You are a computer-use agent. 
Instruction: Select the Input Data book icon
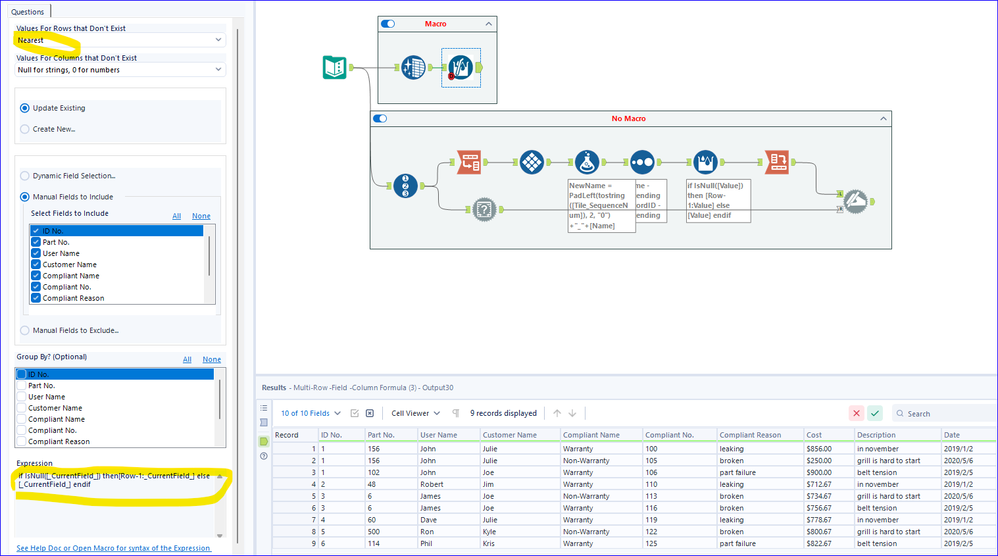334,67
